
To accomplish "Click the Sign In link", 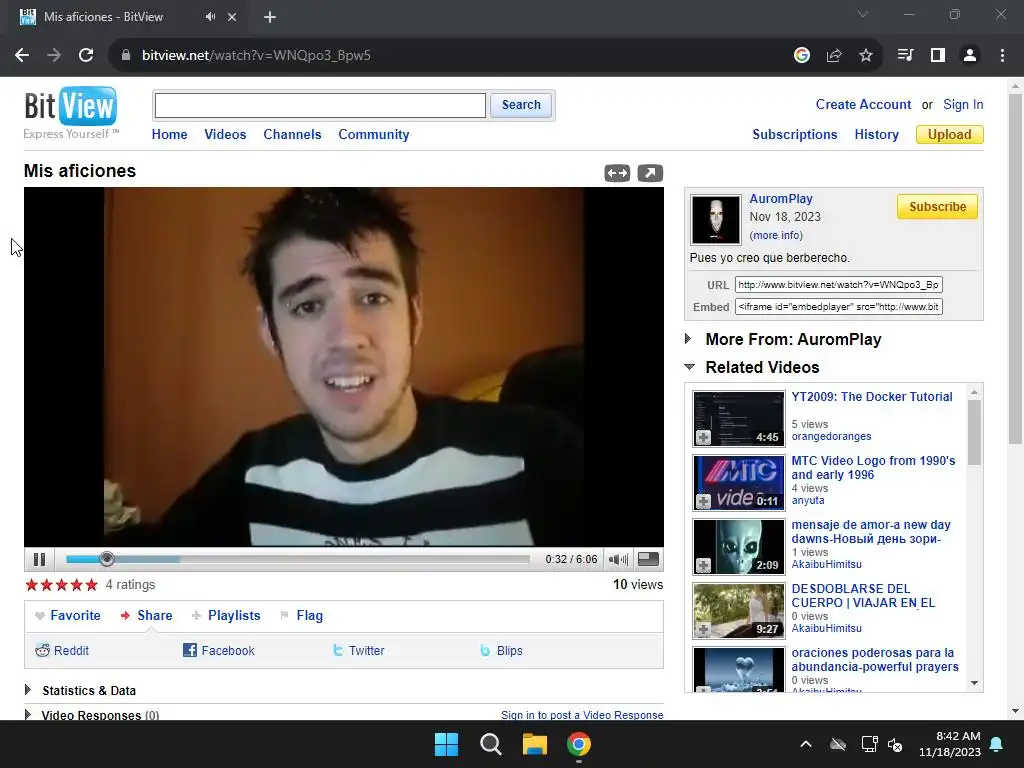I will point(963,104).
